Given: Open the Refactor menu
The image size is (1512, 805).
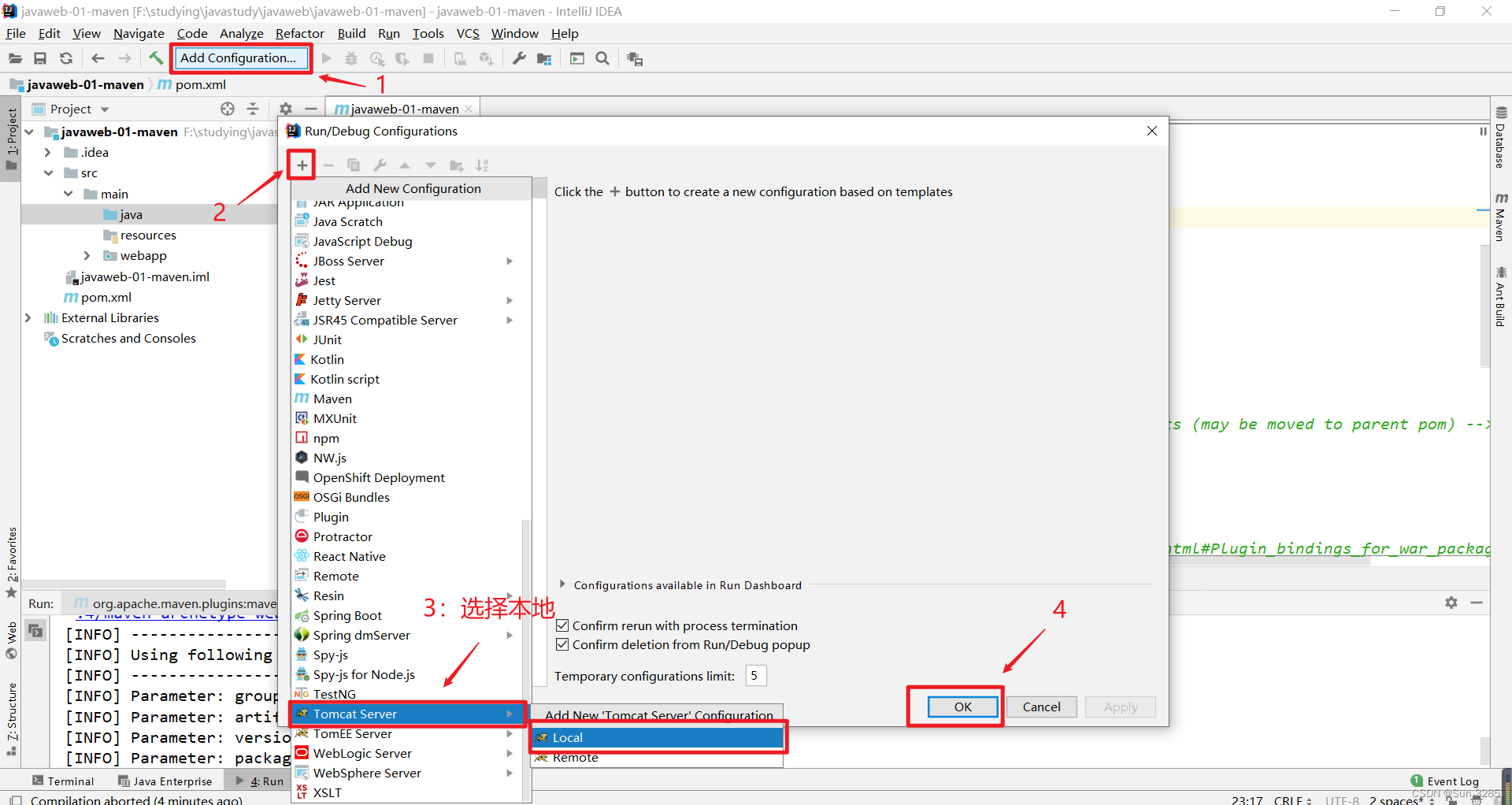Looking at the screenshot, I should (299, 33).
